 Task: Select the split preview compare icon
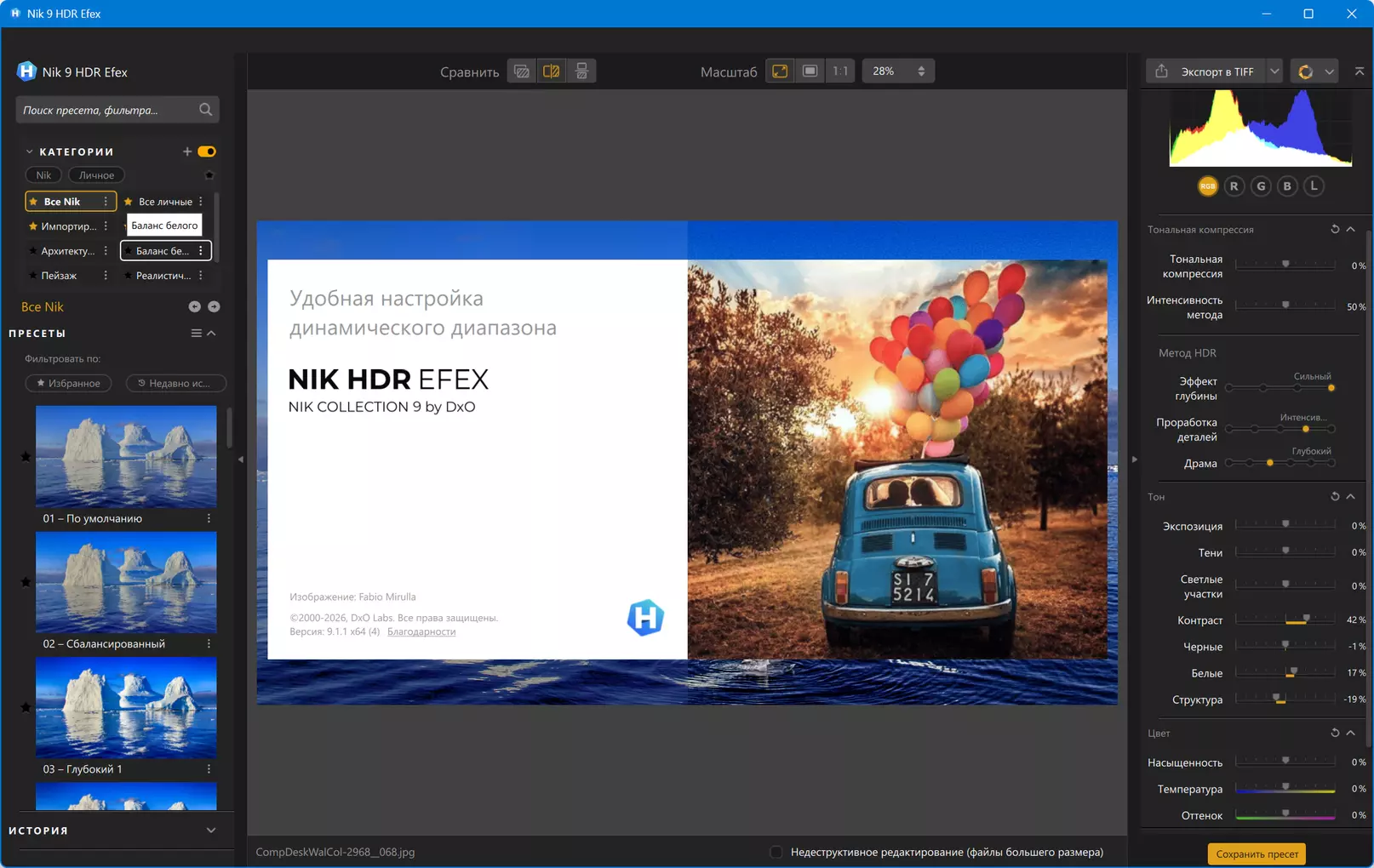[x=552, y=71]
